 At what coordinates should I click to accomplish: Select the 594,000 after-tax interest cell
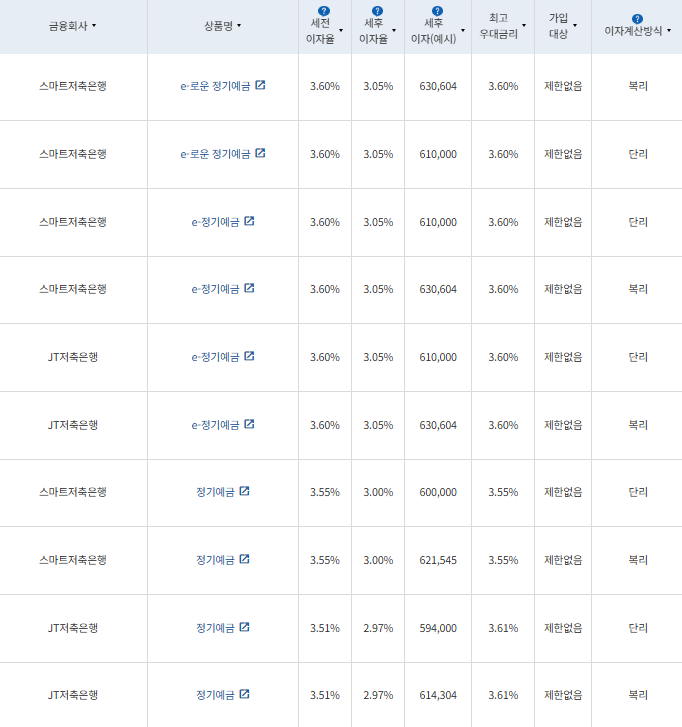(x=438, y=628)
